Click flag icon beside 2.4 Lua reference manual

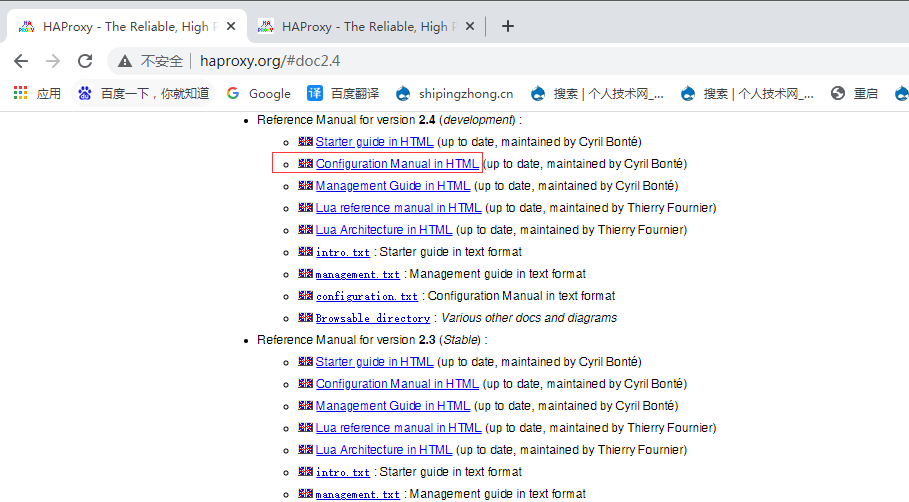point(306,207)
